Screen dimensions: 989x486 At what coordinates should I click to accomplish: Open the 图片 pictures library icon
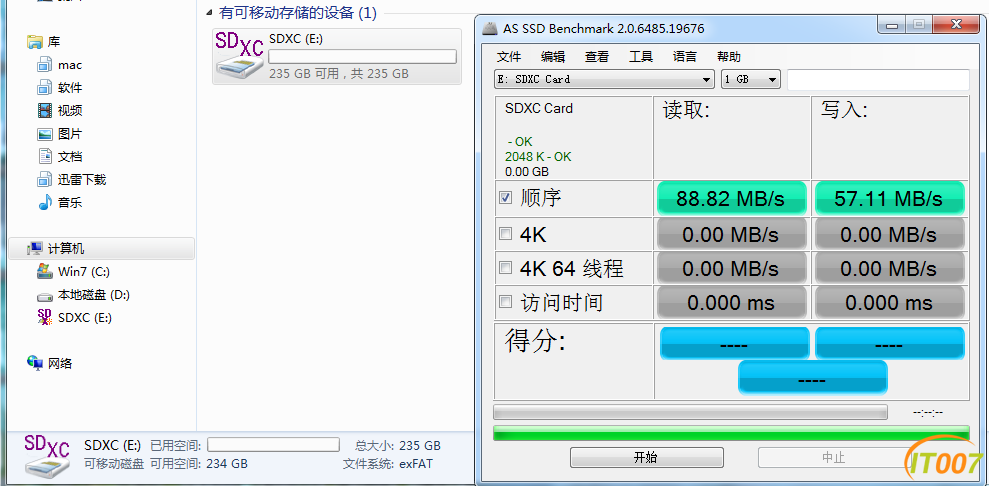pyautogui.click(x=44, y=134)
